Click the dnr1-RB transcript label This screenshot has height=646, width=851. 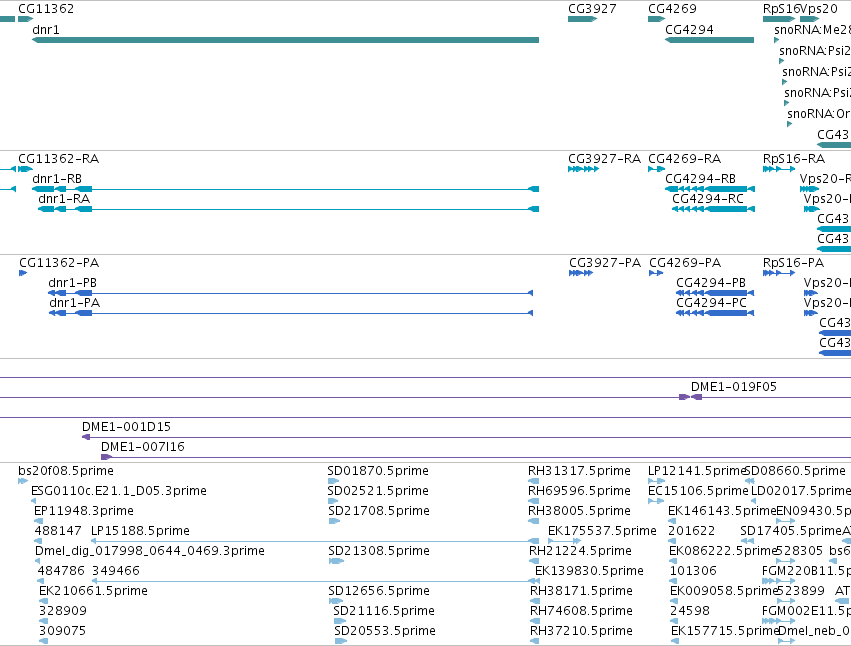point(57,179)
